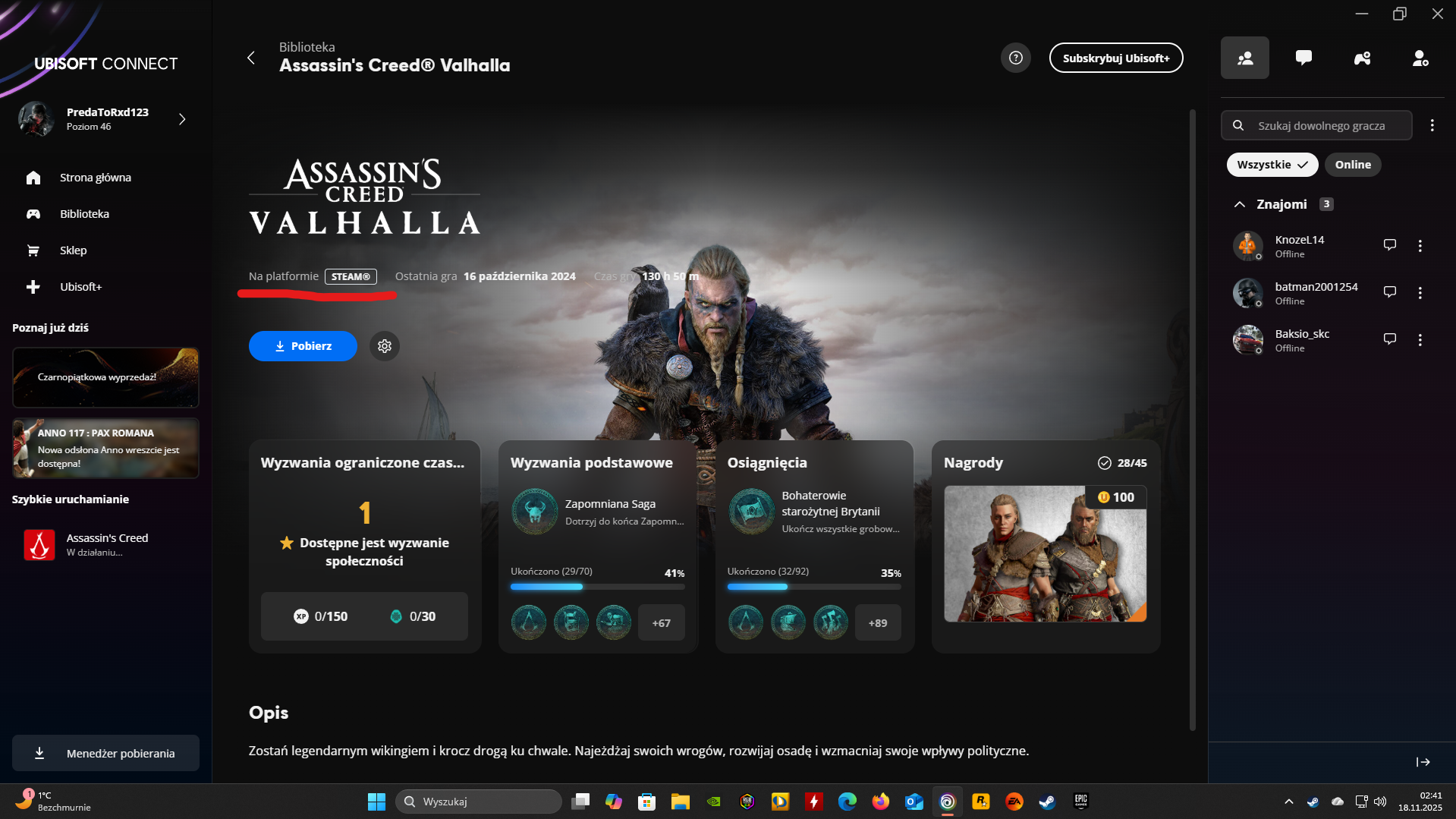Screen dimensions: 1456x819
Task: Open the chat messages panel icon
Action: [x=1303, y=58]
